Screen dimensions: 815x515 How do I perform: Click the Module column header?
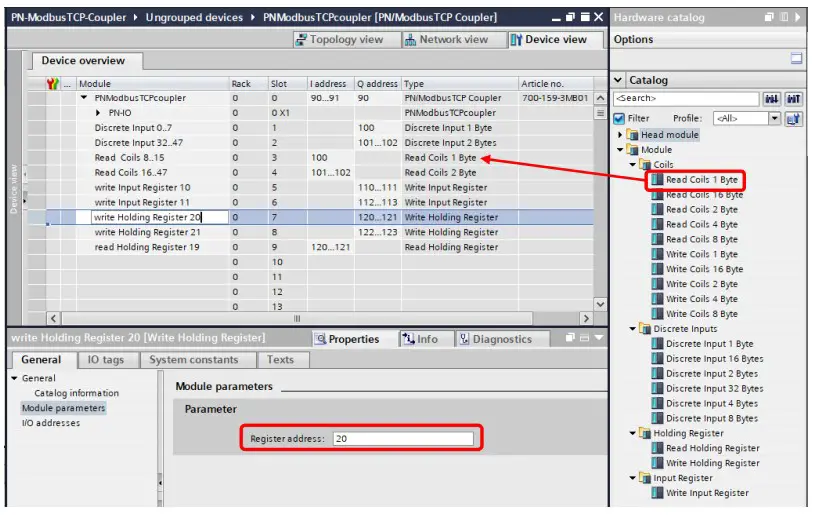(x=152, y=84)
